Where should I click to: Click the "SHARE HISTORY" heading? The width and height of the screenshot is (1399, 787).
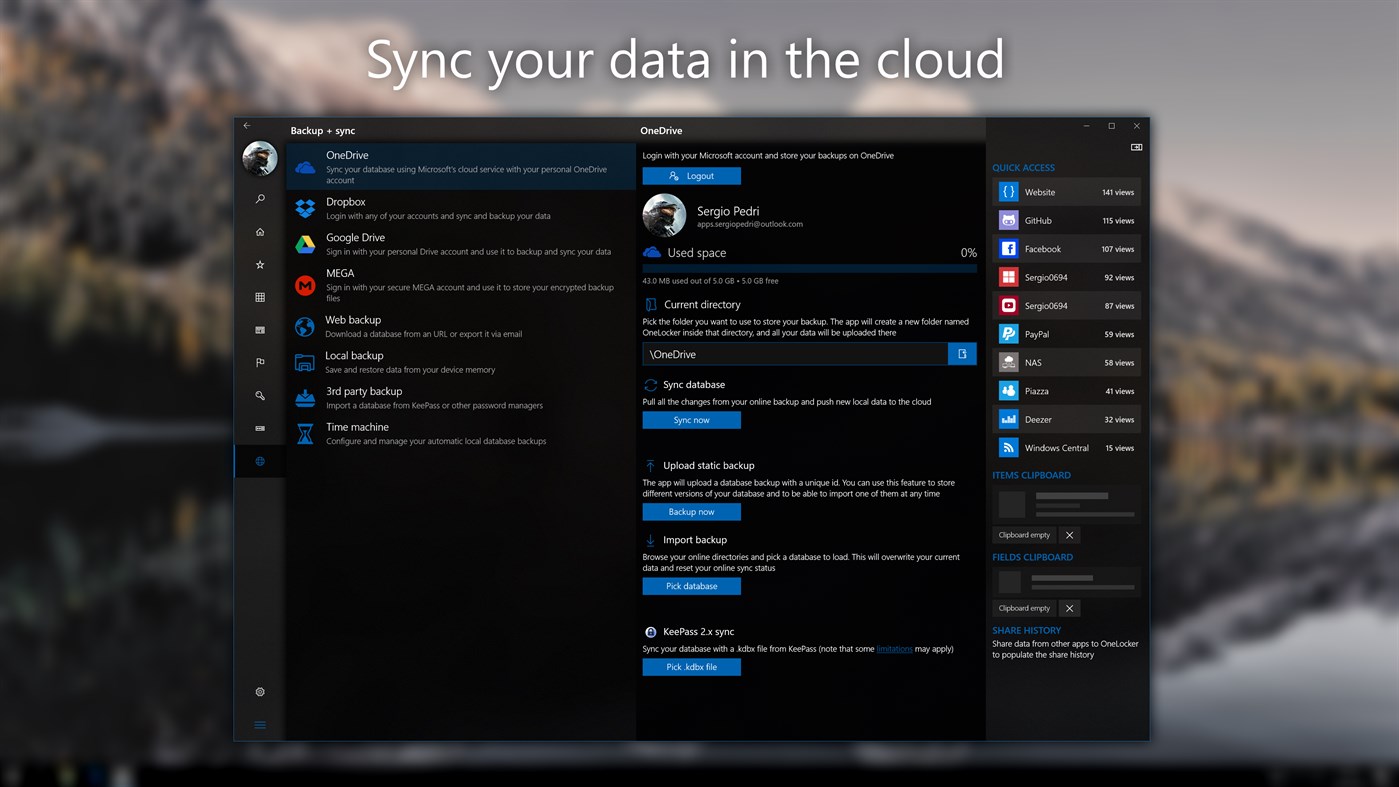click(x=1026, y=631)
